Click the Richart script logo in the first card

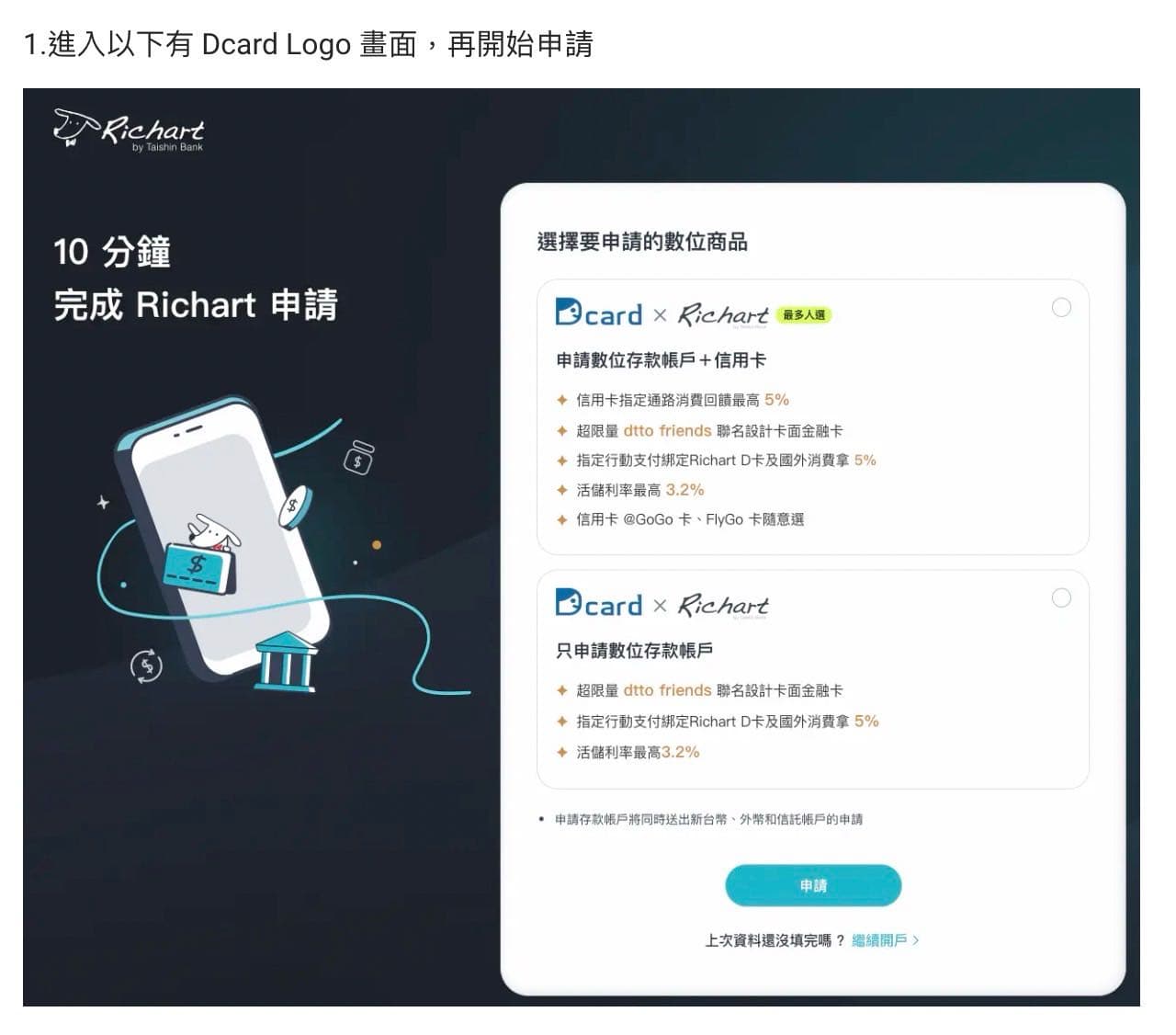click(x=723, y=315)
